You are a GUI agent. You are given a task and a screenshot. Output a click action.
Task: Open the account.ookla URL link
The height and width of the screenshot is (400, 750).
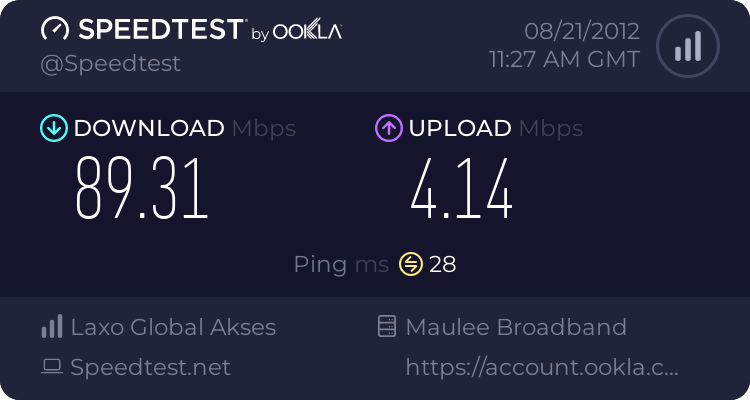point(542,367)
